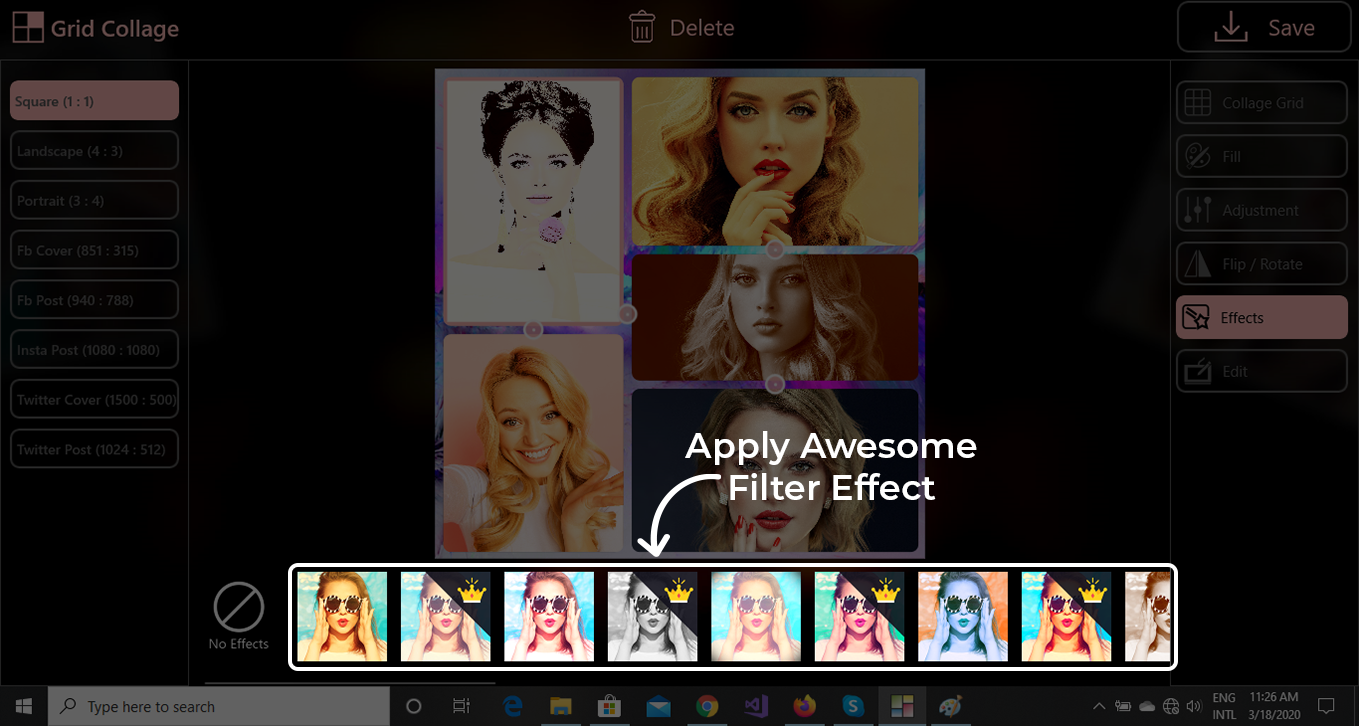This screenshot has height=726, width=1359.
Task: Choose Landscape (4 : 3) aspect ratio
Action: (94, 151)
